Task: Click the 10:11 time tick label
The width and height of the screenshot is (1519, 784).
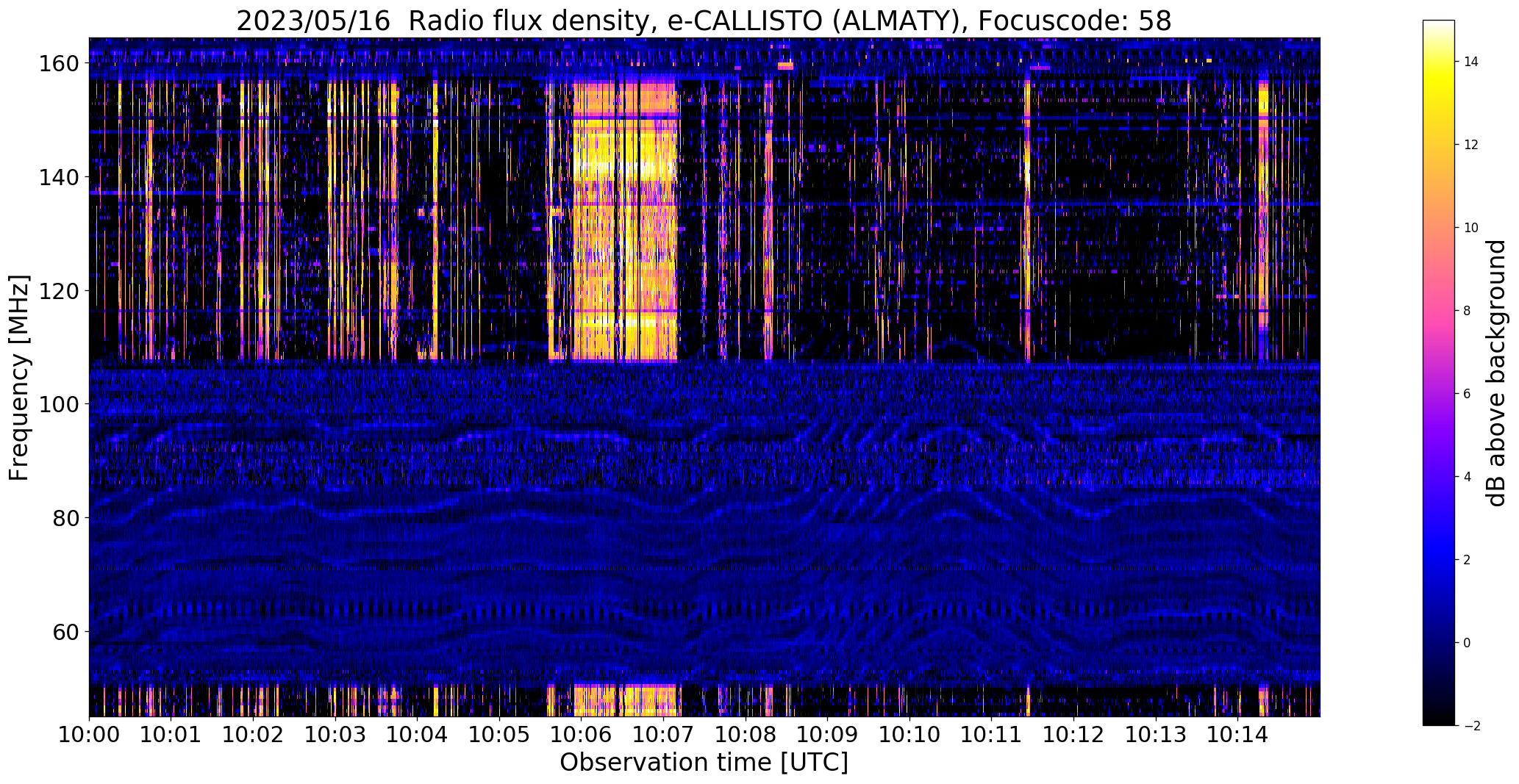Action: (x=991, y=736)
